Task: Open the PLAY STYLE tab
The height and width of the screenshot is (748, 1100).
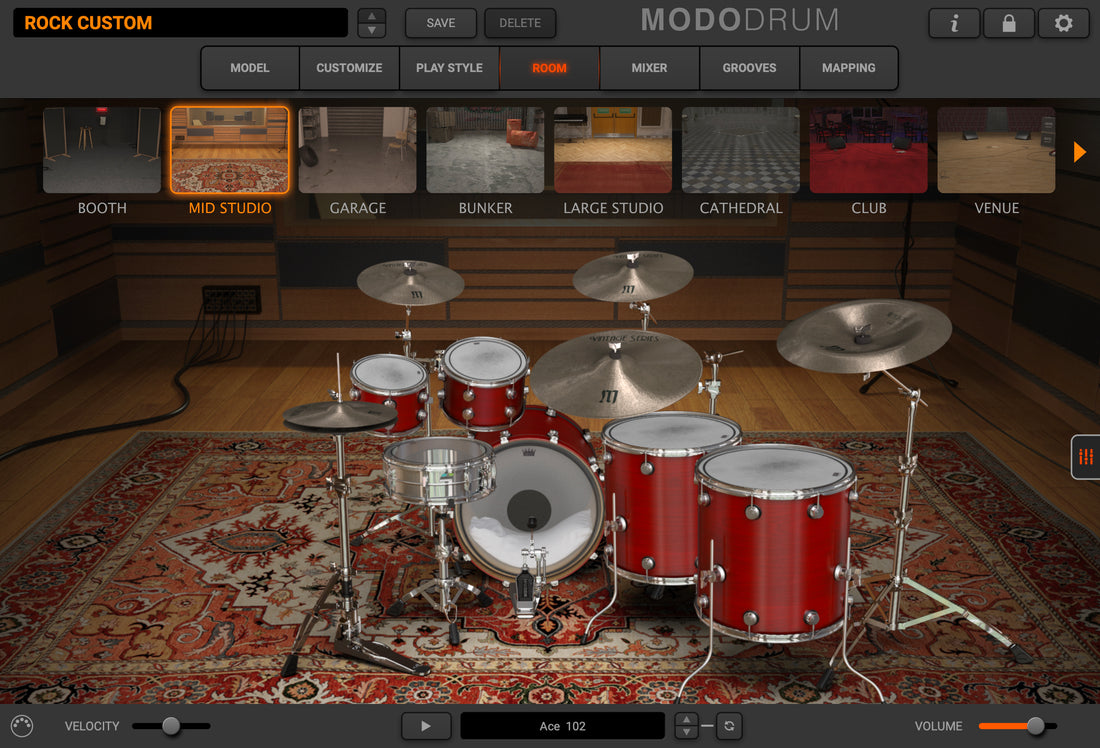Action: tap(449, 68)
